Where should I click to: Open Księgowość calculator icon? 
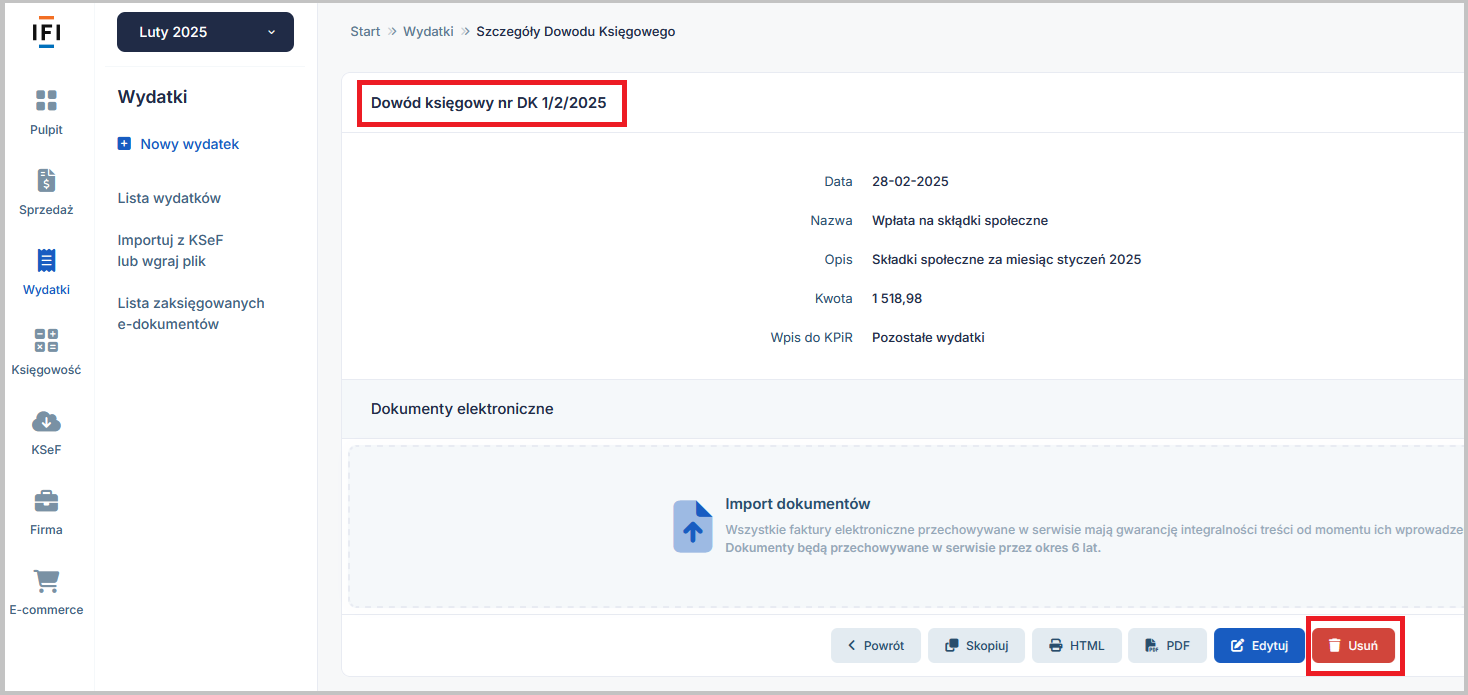point(46,341)
